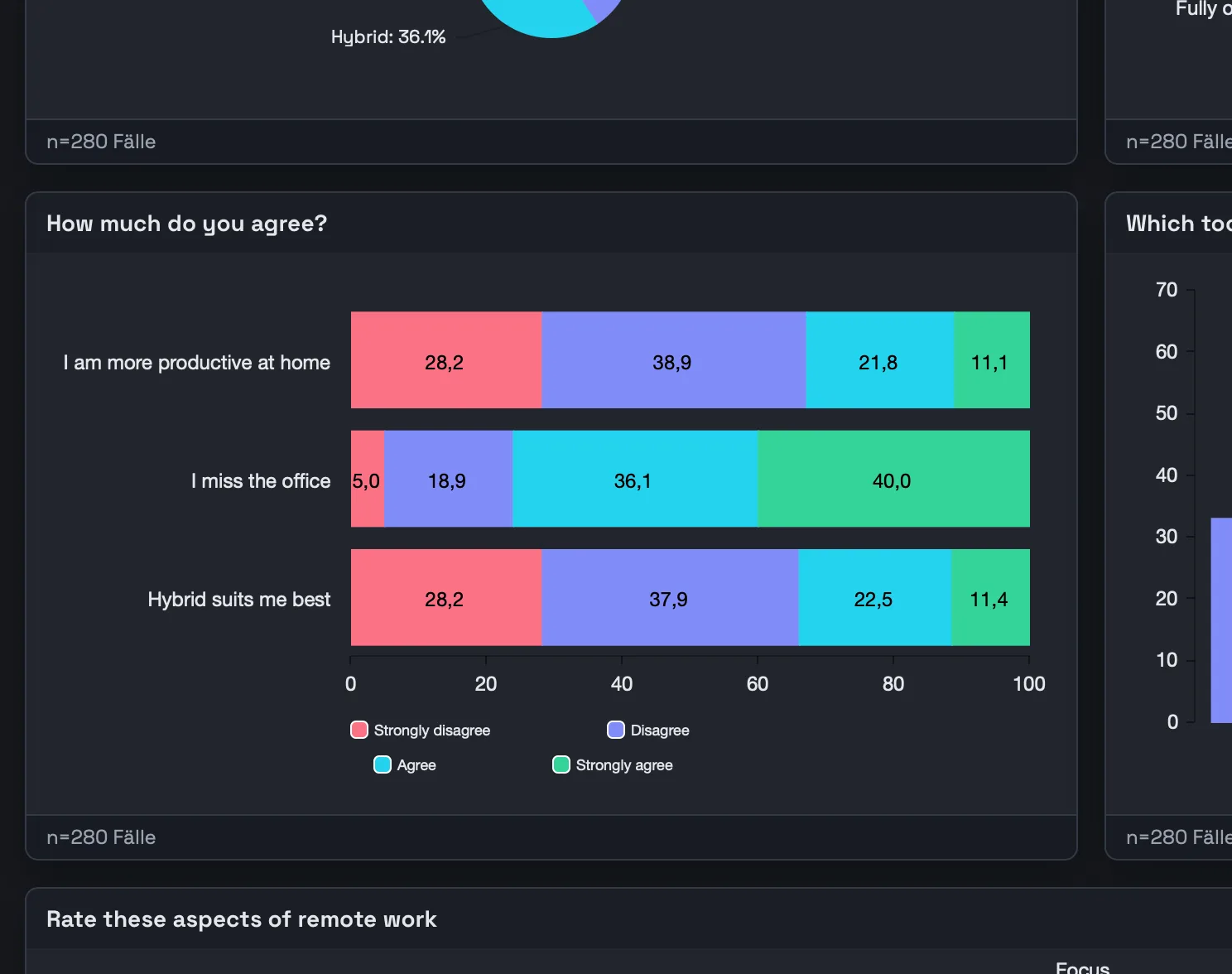Click the "Rate these aspects of remote work" heading
The height and width of the screenshot is (974, 1232).
(x=242, y=919)
